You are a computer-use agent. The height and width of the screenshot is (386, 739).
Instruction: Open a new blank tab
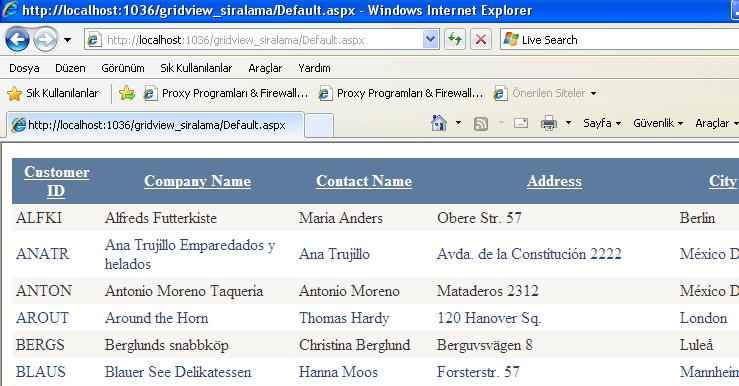pos(319,125)
